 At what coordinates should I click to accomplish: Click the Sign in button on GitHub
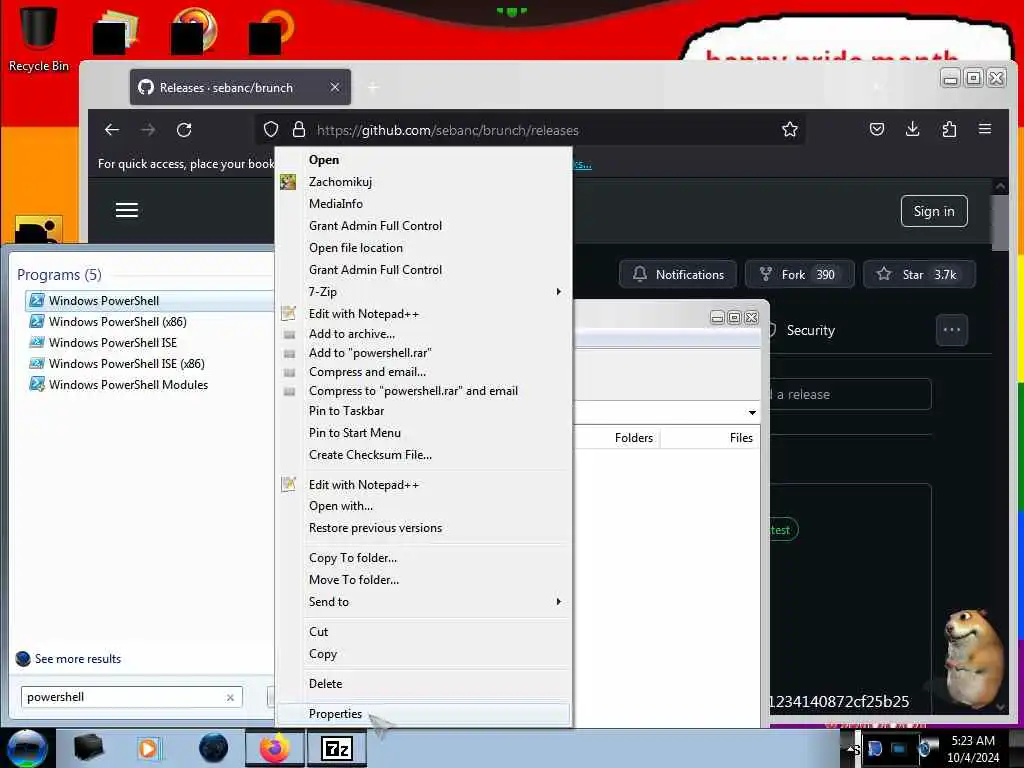[x=934, y=211]
